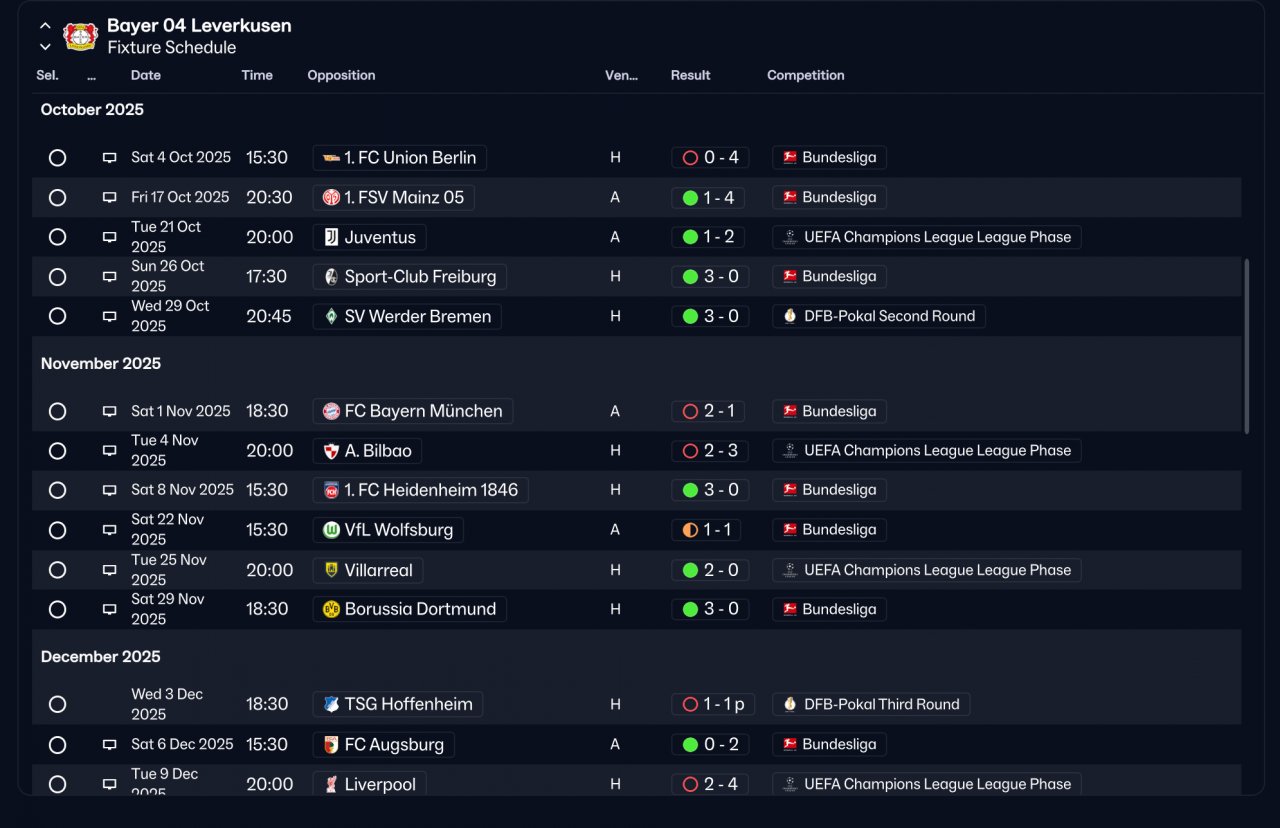The height and width of the screenshot is (828, 1280).
Task: Click the TV icon on Union Berlin fixture
Action: [110, 158]
